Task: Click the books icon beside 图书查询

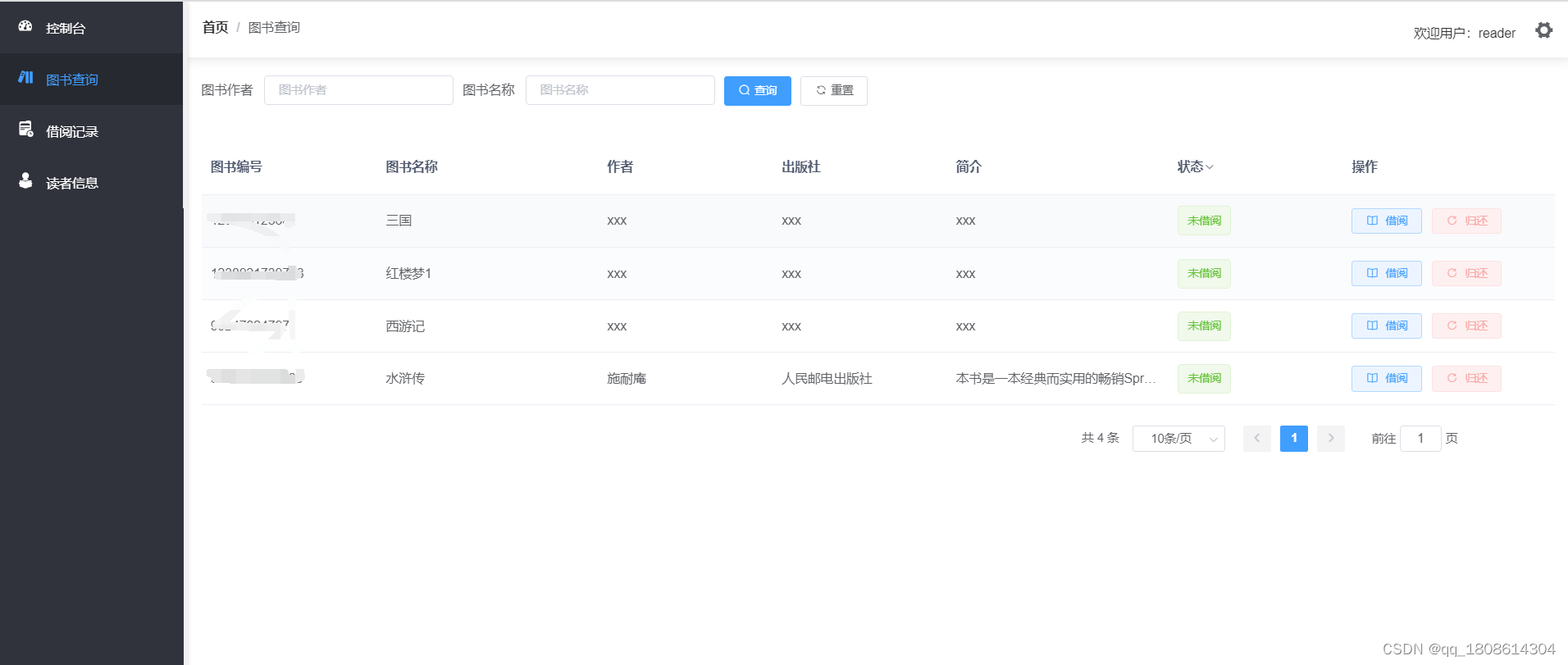Action: click(x=25, y=78)
